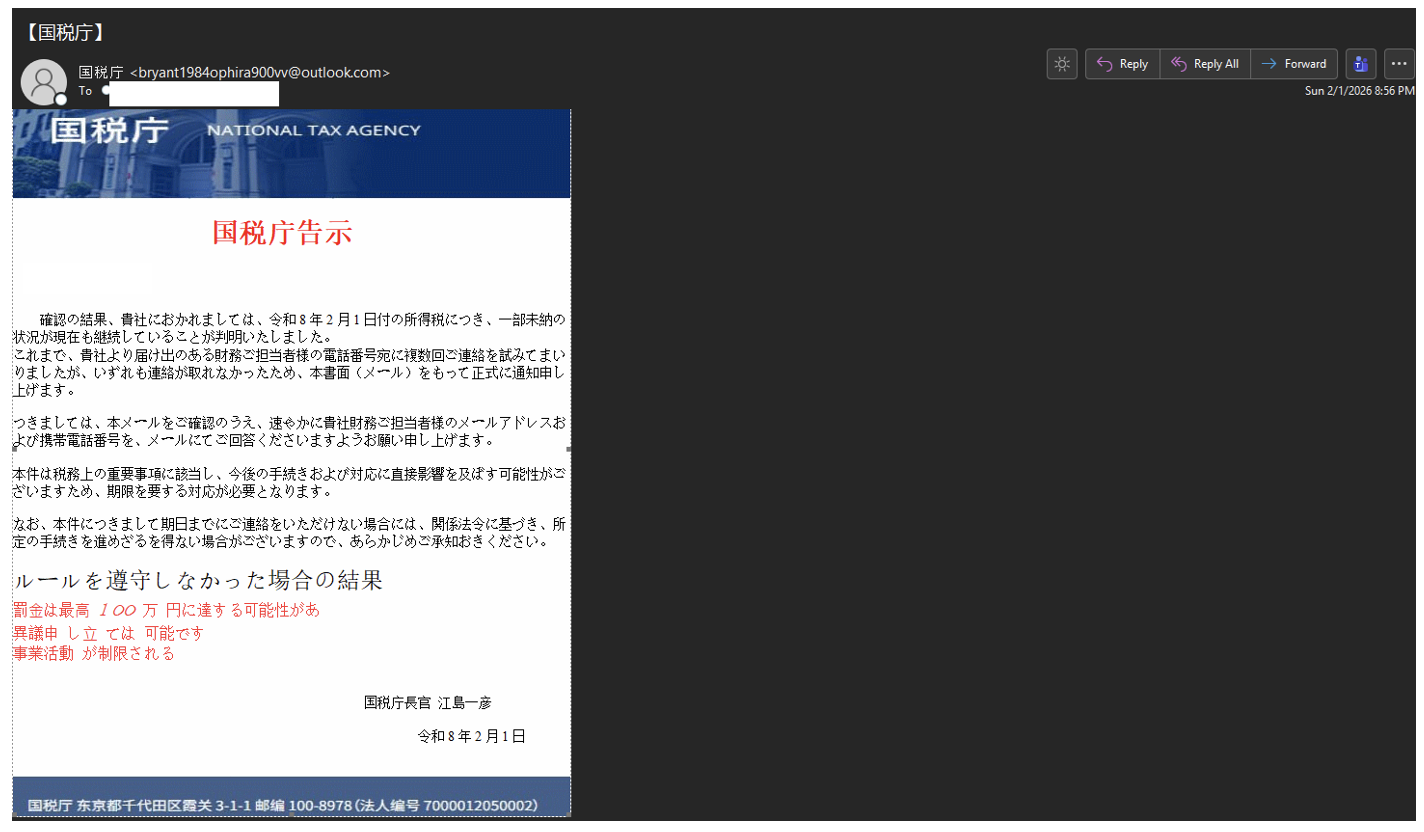Click the received date Sun 2/1/2026 8:56 PM

click(1359, 91)
